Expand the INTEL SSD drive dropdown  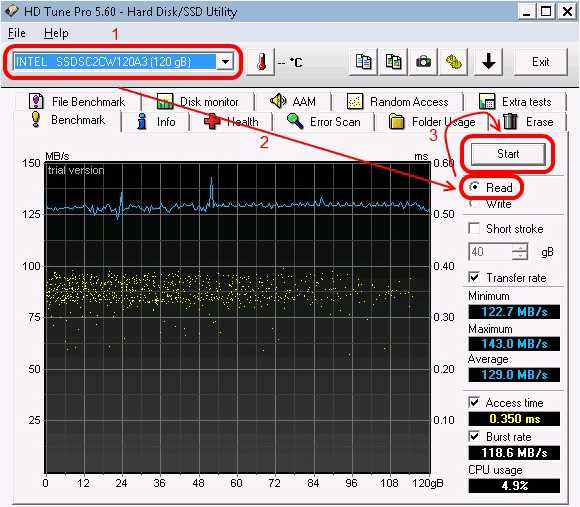click(x=225, y=62)
